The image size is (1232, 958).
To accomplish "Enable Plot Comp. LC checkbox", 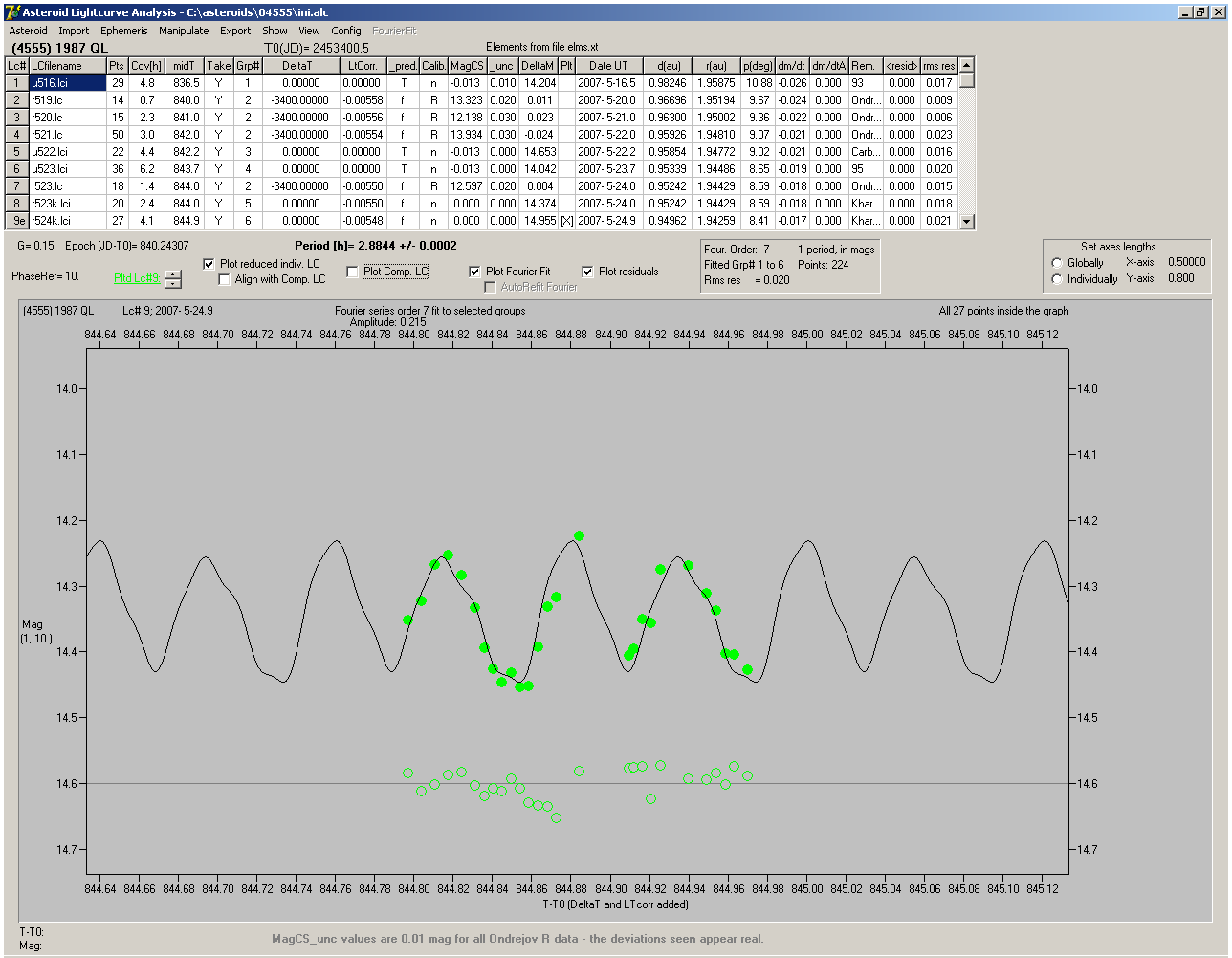I will (352, 272).
